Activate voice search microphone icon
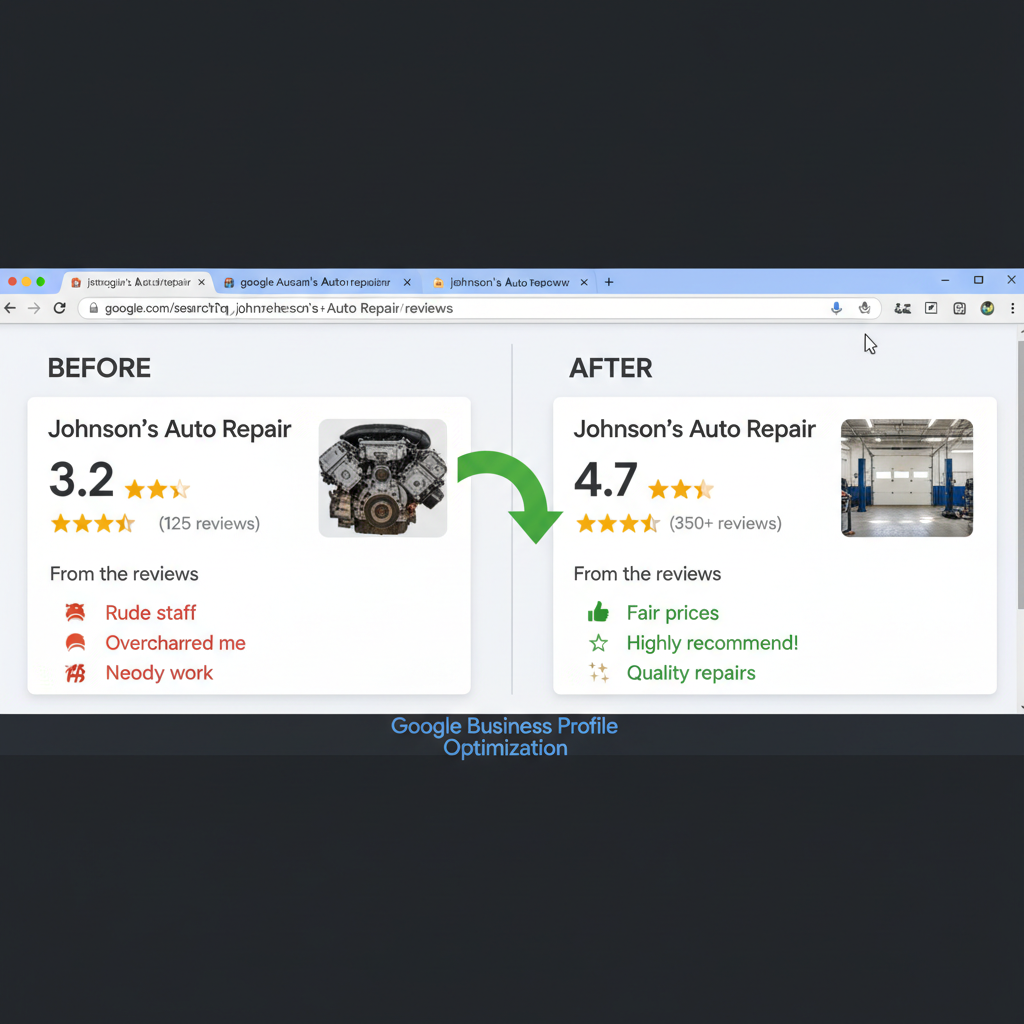 pos(836,308)
